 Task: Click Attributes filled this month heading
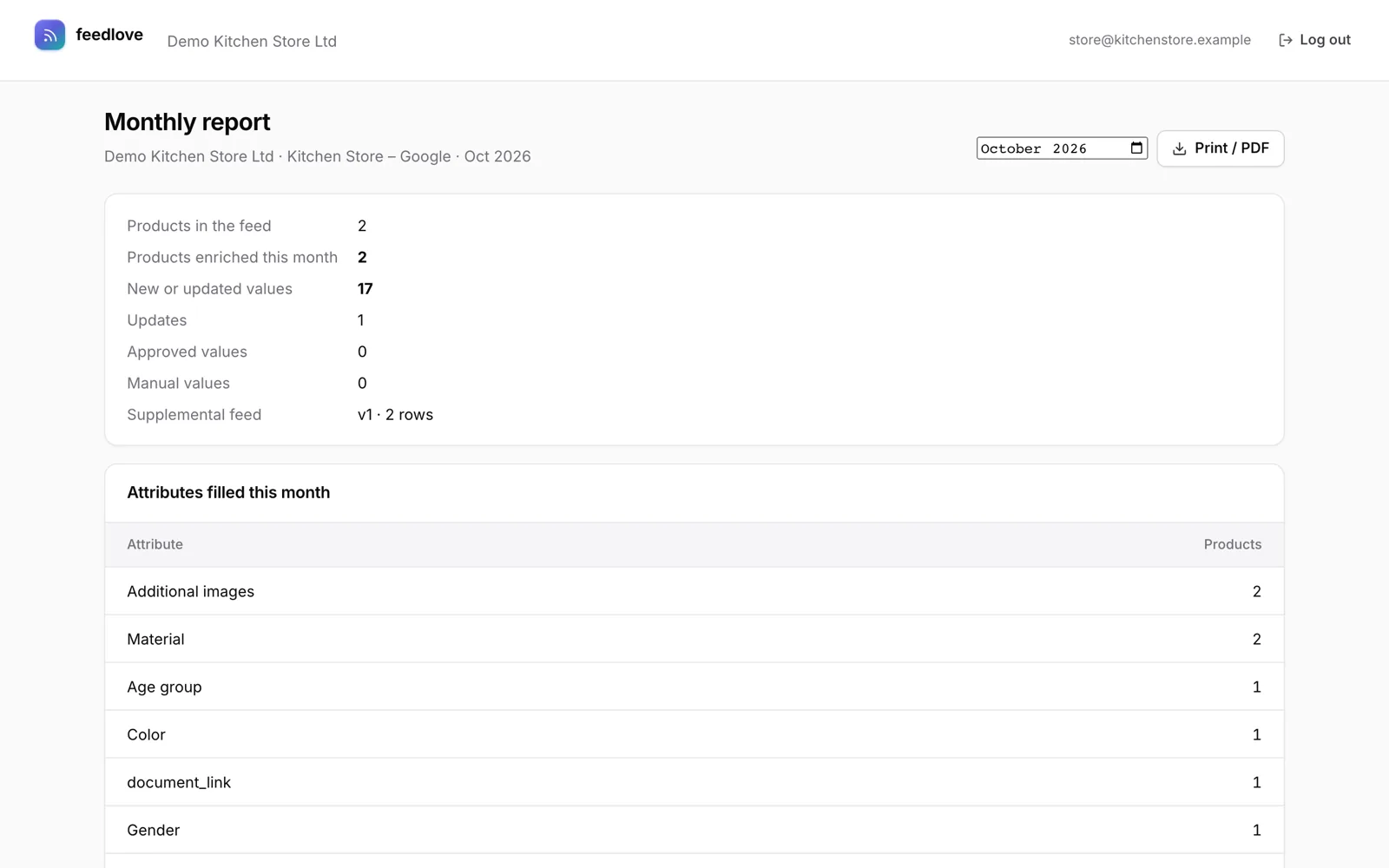tap(228, 492)
